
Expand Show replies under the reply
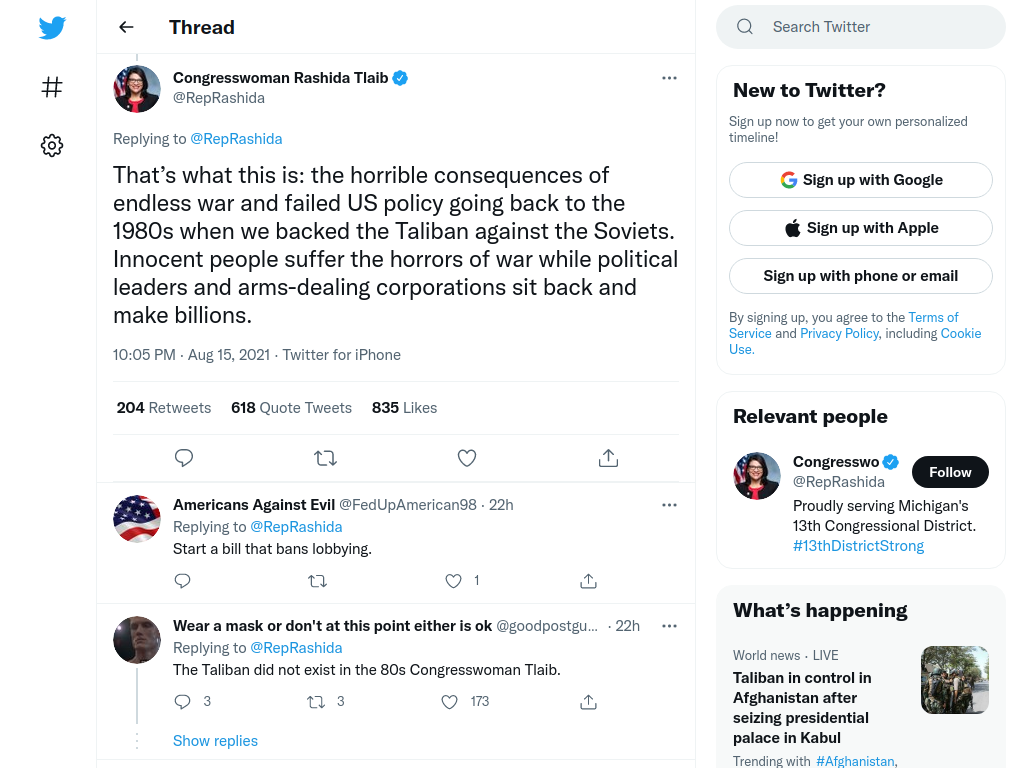point(216,741)
